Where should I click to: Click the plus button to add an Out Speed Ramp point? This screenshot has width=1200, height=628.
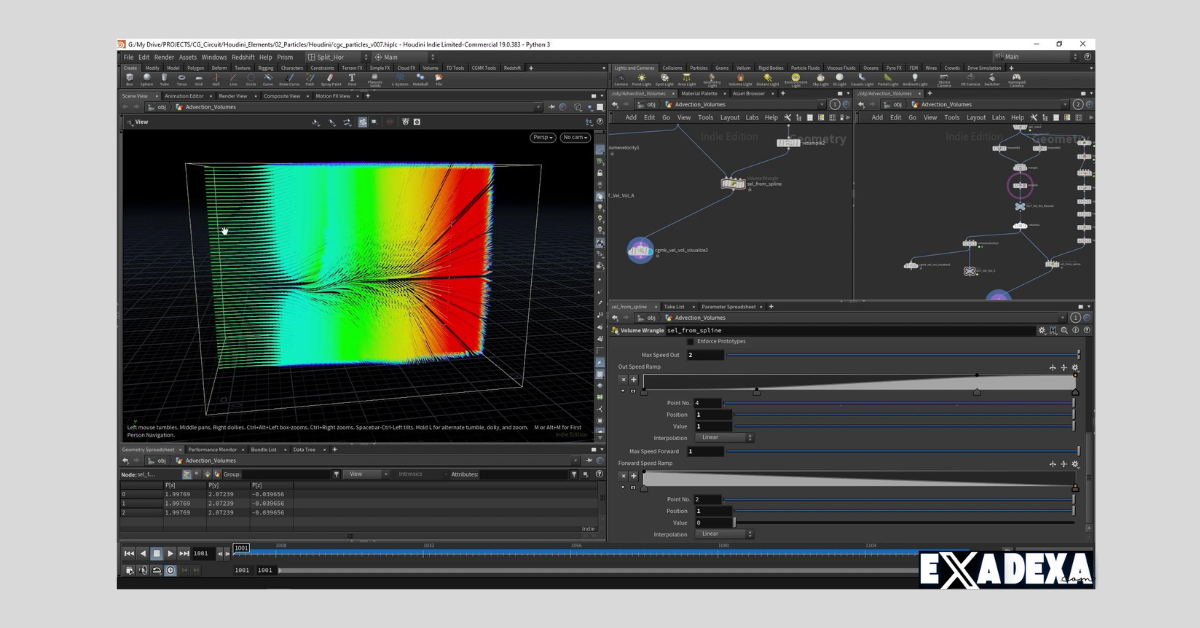point(633,379)
